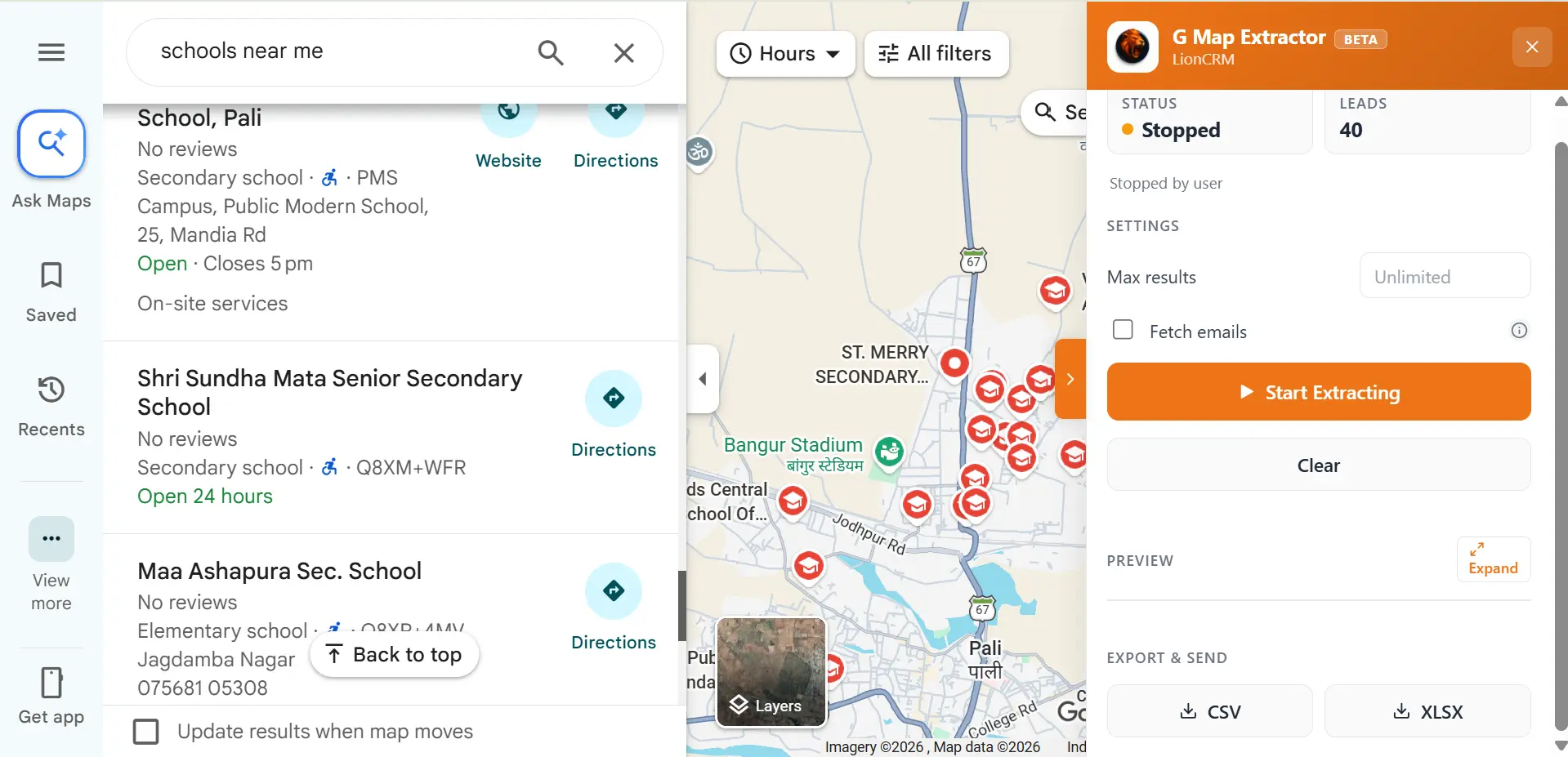Screen dimensions: 1568x757
Task: Open Hours filter dropdown
Action: [786, 54]
